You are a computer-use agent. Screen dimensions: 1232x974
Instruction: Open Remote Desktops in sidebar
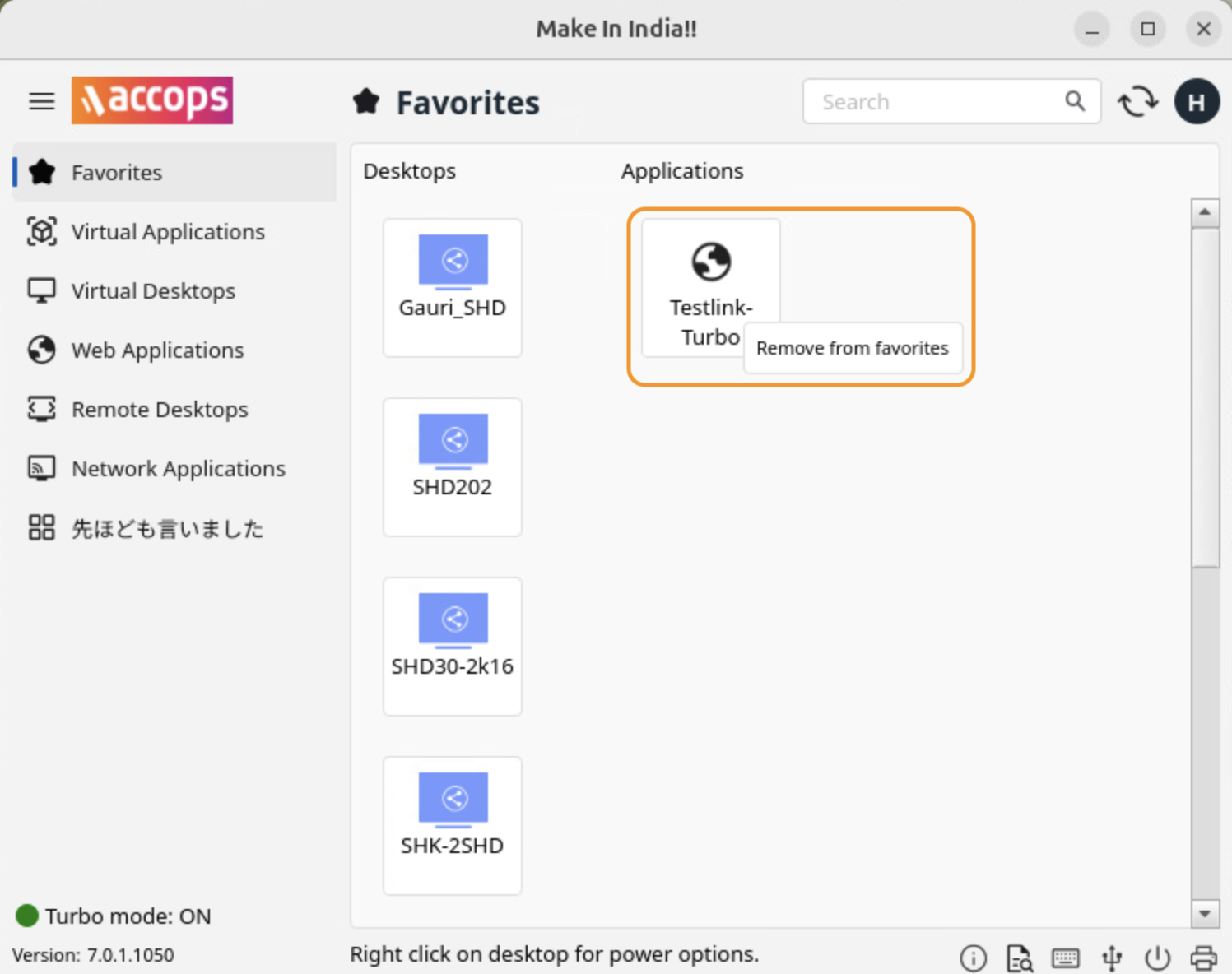coord(160,410)
